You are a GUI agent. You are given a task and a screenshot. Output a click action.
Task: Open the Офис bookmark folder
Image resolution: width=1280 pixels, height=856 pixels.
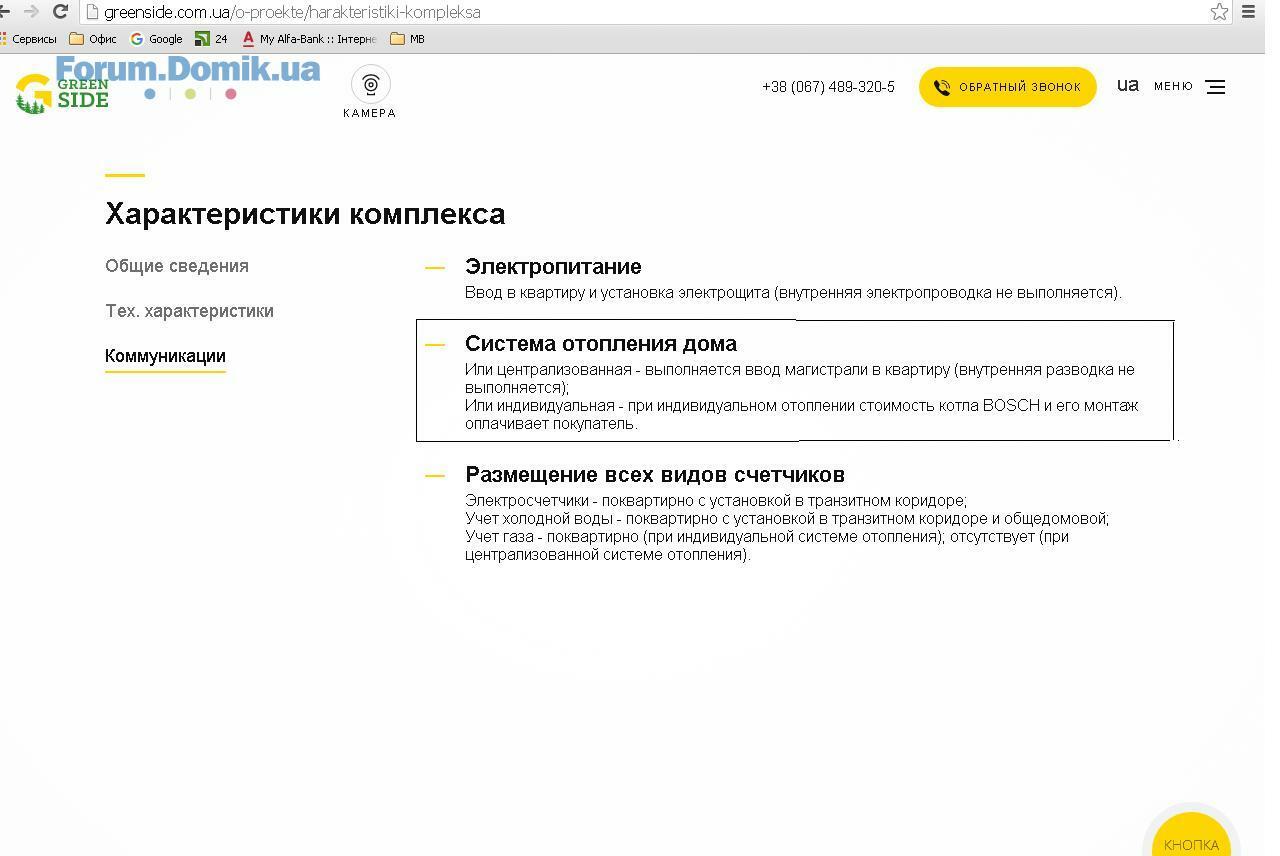click(x=93, y=39)
